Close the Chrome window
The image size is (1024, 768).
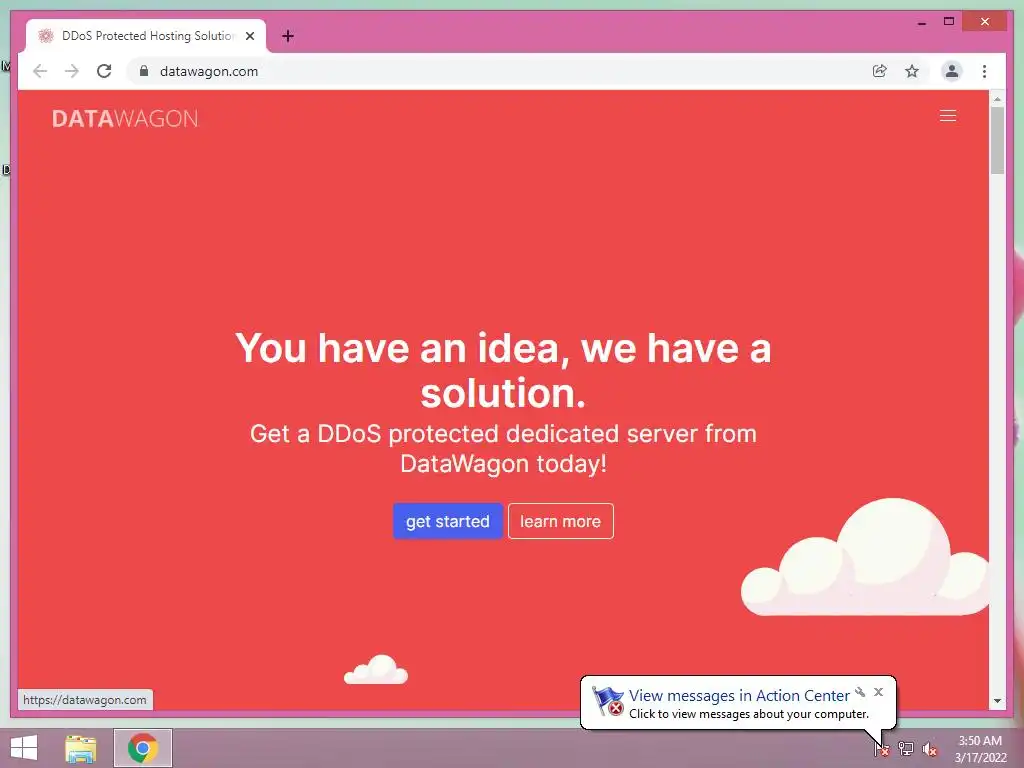pos(985,22)
